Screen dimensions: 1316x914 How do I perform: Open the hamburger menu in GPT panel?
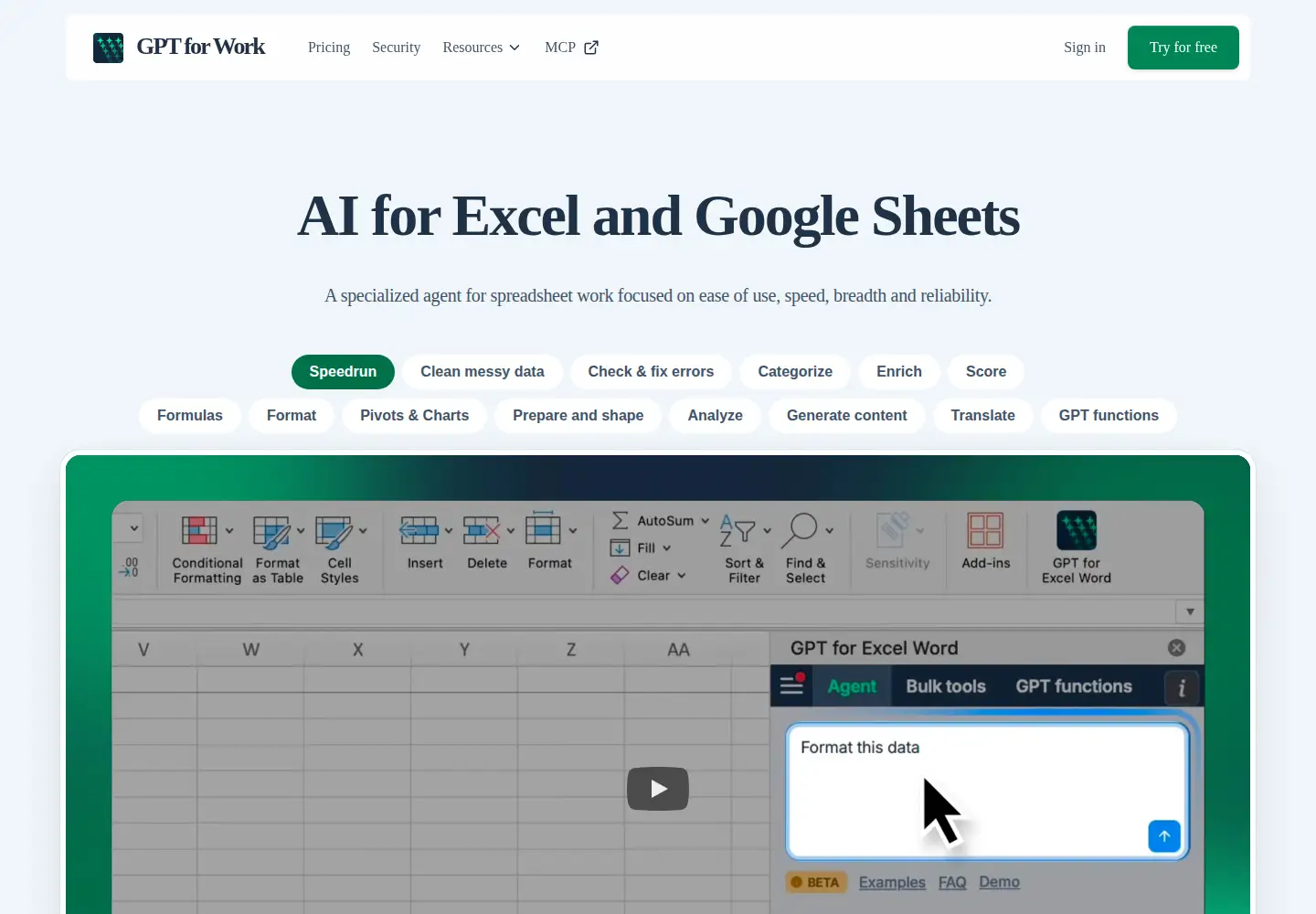[x=791, y=685]
